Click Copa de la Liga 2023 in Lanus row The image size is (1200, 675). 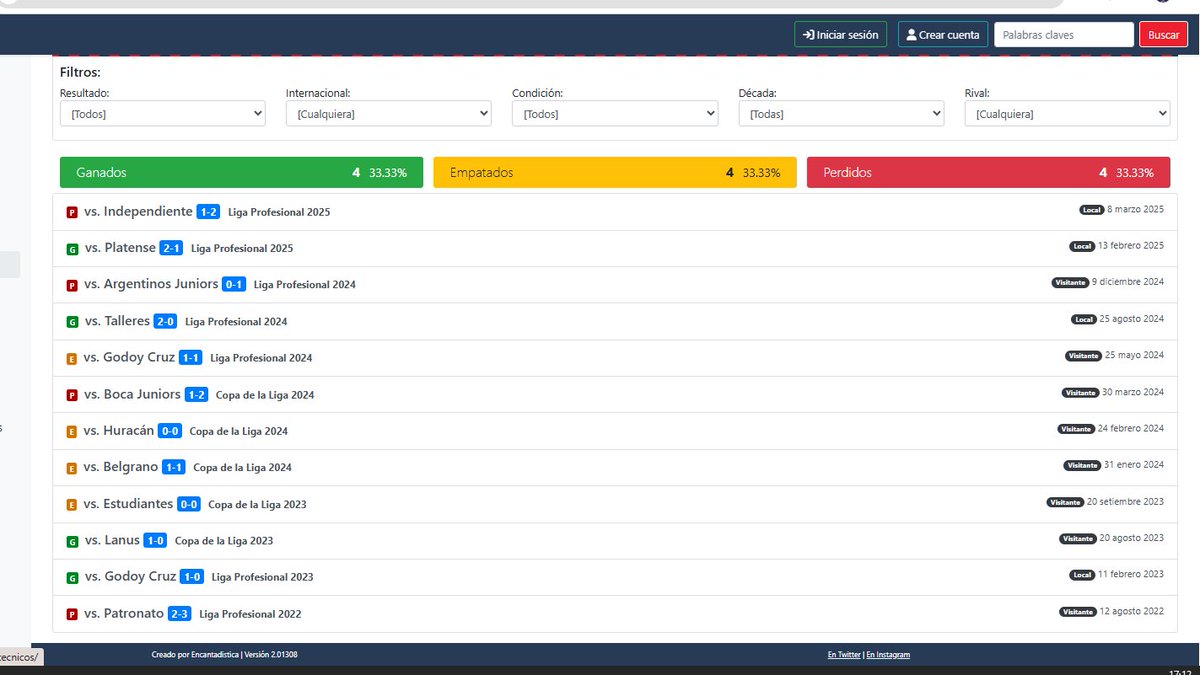point(224,541)
